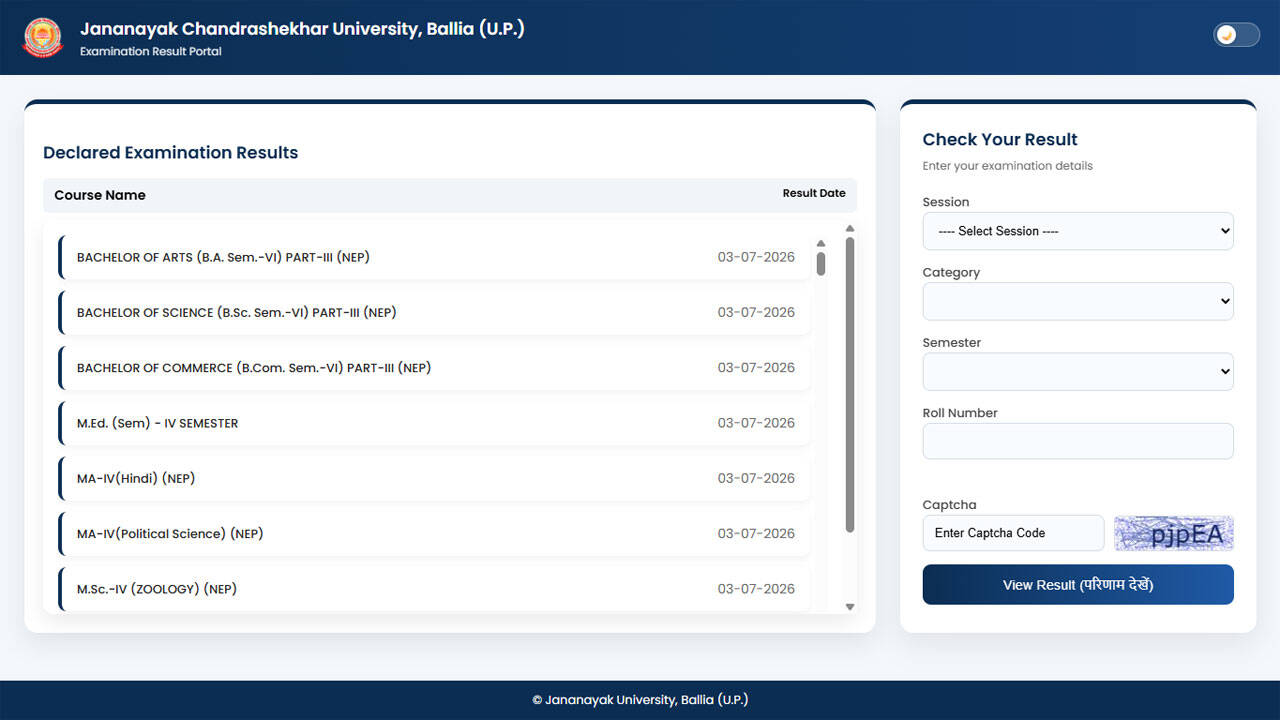Toggle the dark mode switch
Viewport: 1280px width, 720px height.
pos(1236,35)
